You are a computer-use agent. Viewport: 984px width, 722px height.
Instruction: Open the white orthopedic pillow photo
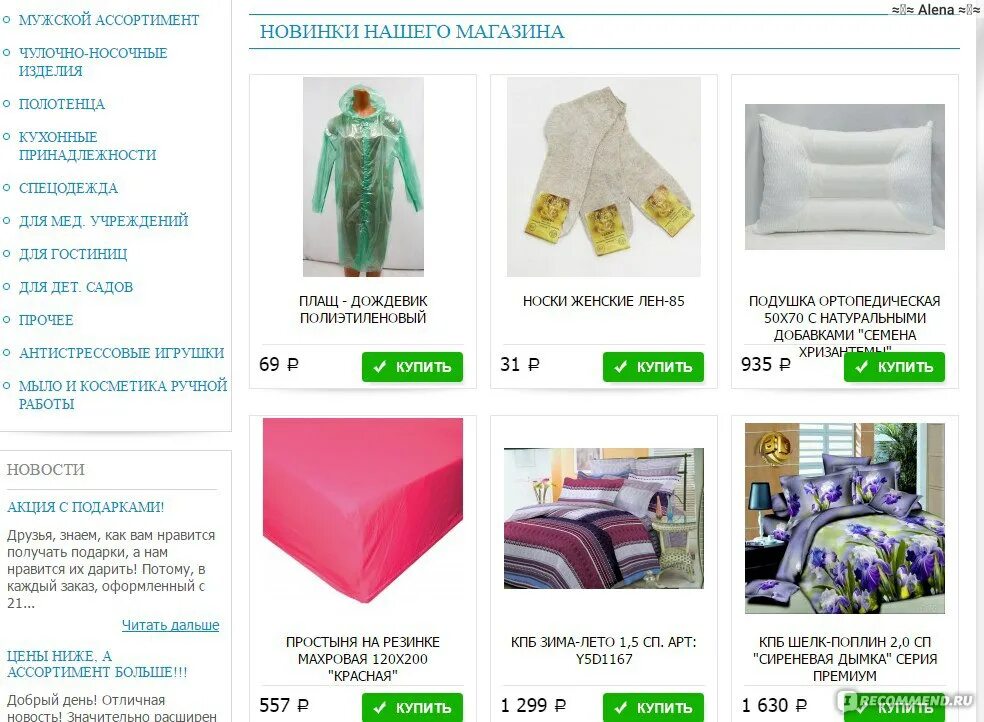(x=845, y=177)
